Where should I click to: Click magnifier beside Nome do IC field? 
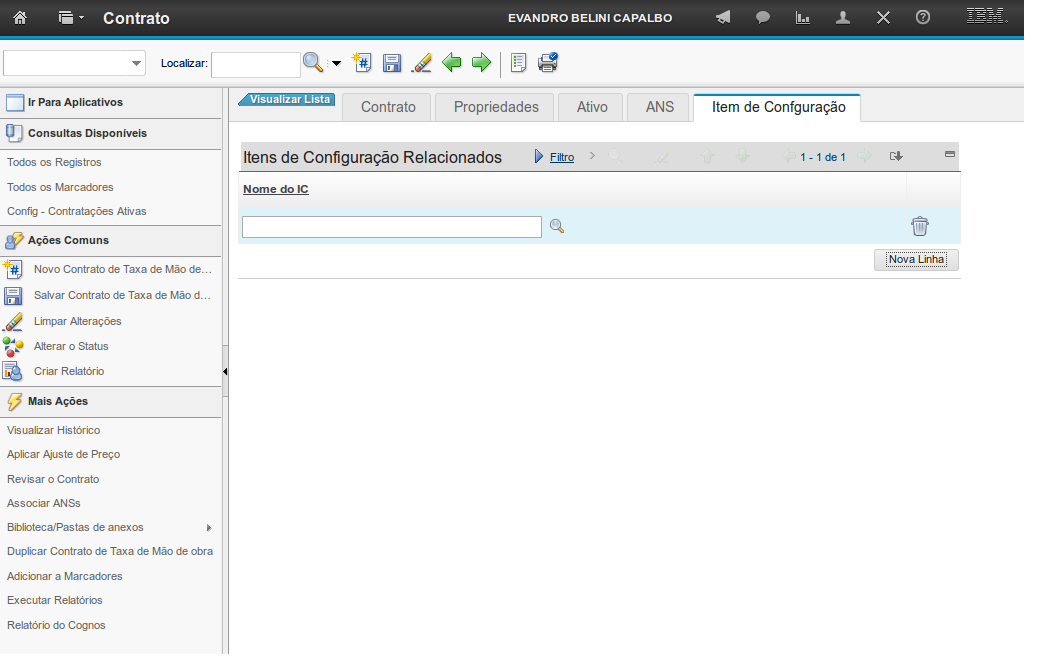click(557, 227)
